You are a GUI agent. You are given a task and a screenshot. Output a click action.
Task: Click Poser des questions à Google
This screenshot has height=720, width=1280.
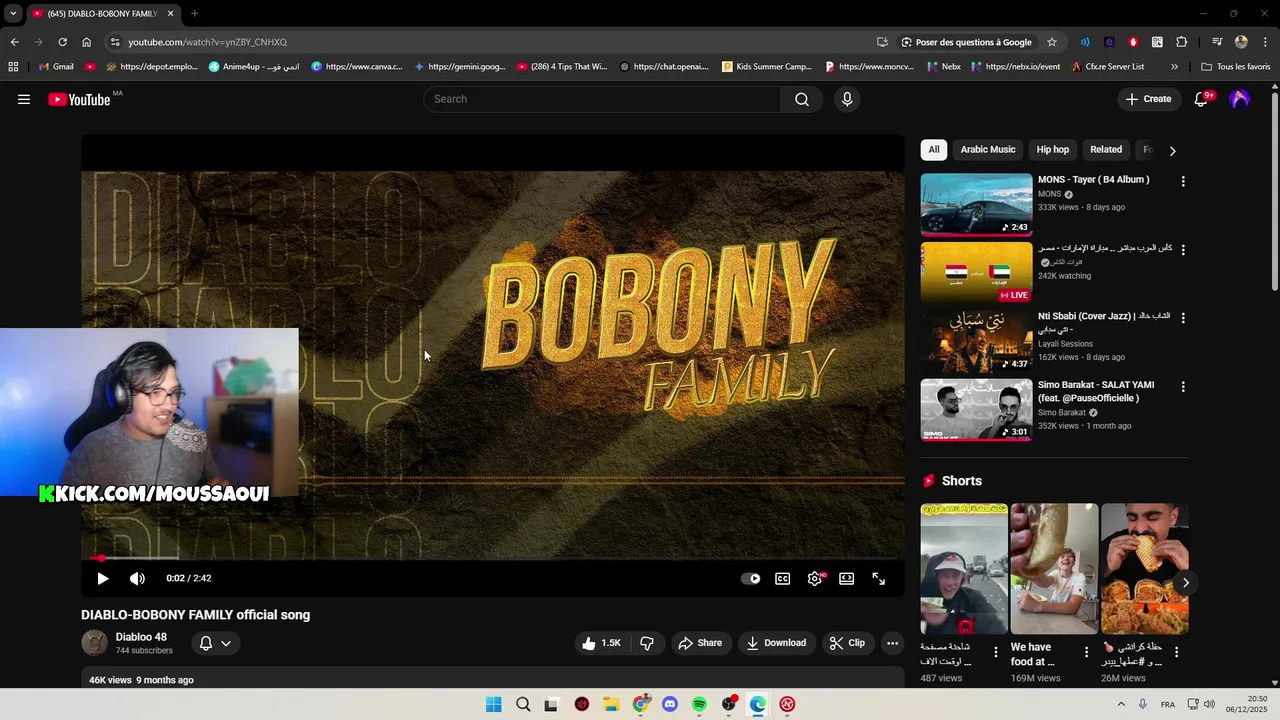pos(967,42)
